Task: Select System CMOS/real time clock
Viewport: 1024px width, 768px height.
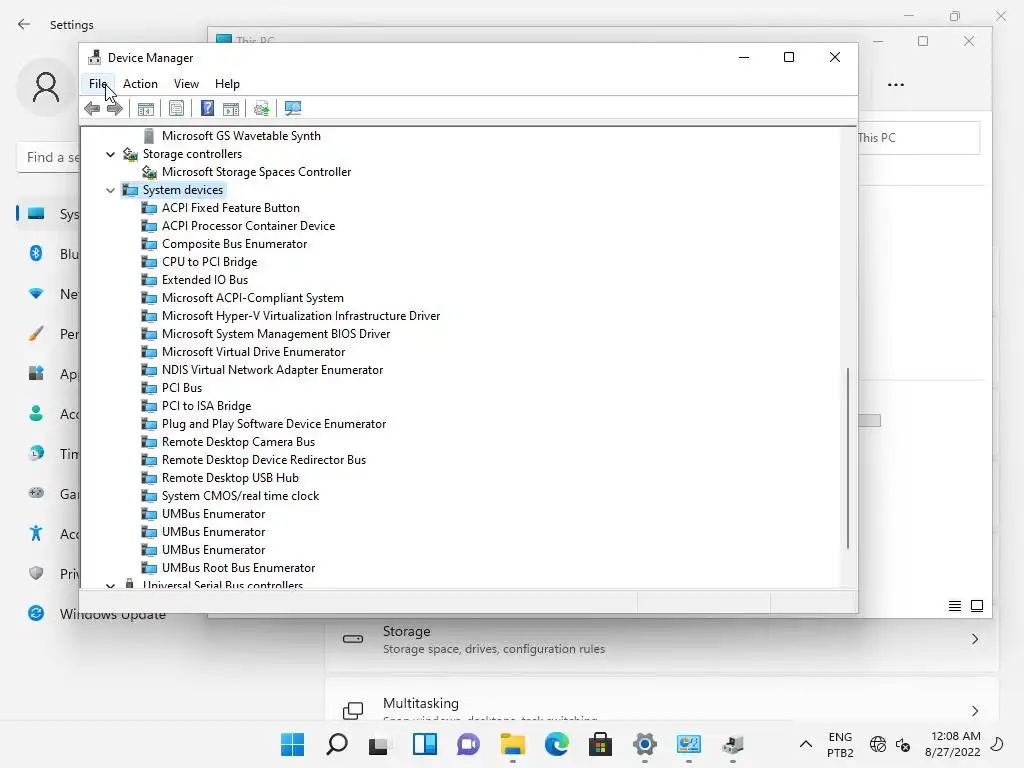Action: point(240,496)
